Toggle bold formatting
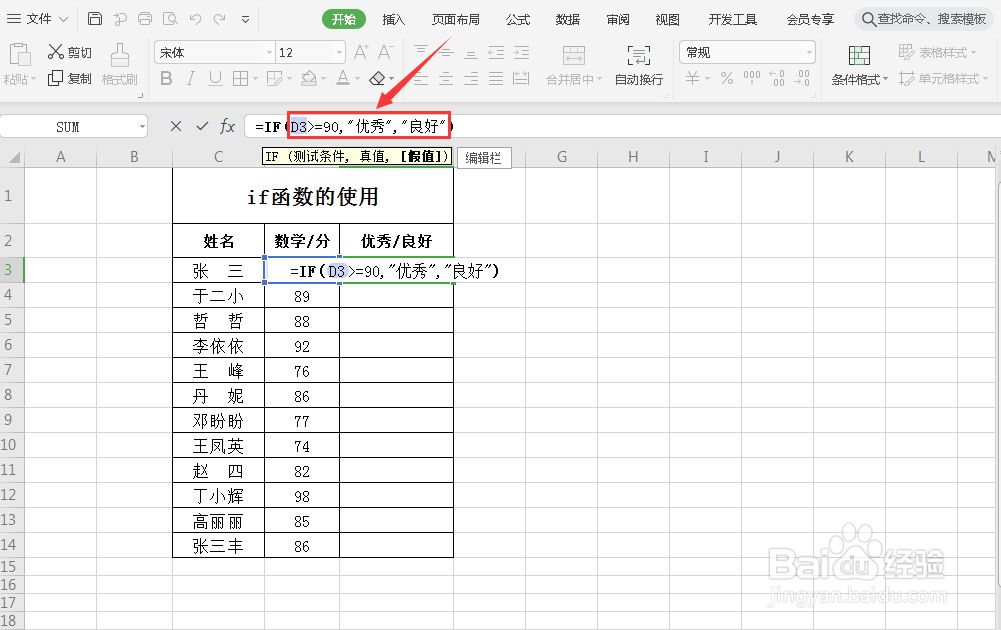Image resolution: width=1001 pixels, height=630 pixels. 166,78
